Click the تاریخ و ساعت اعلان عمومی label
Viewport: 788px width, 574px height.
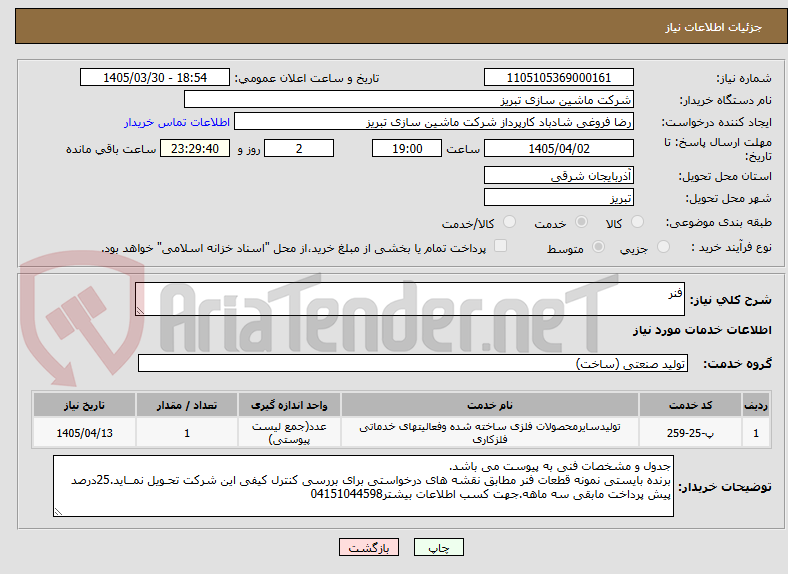click(x=307, y=79)
